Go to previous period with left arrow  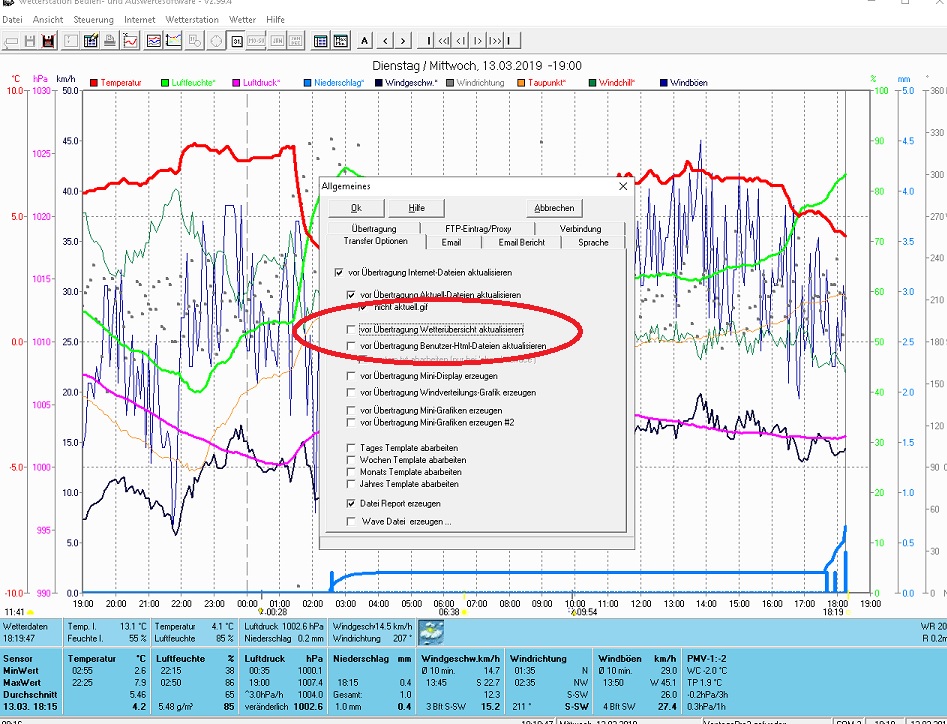pos(386,41)
